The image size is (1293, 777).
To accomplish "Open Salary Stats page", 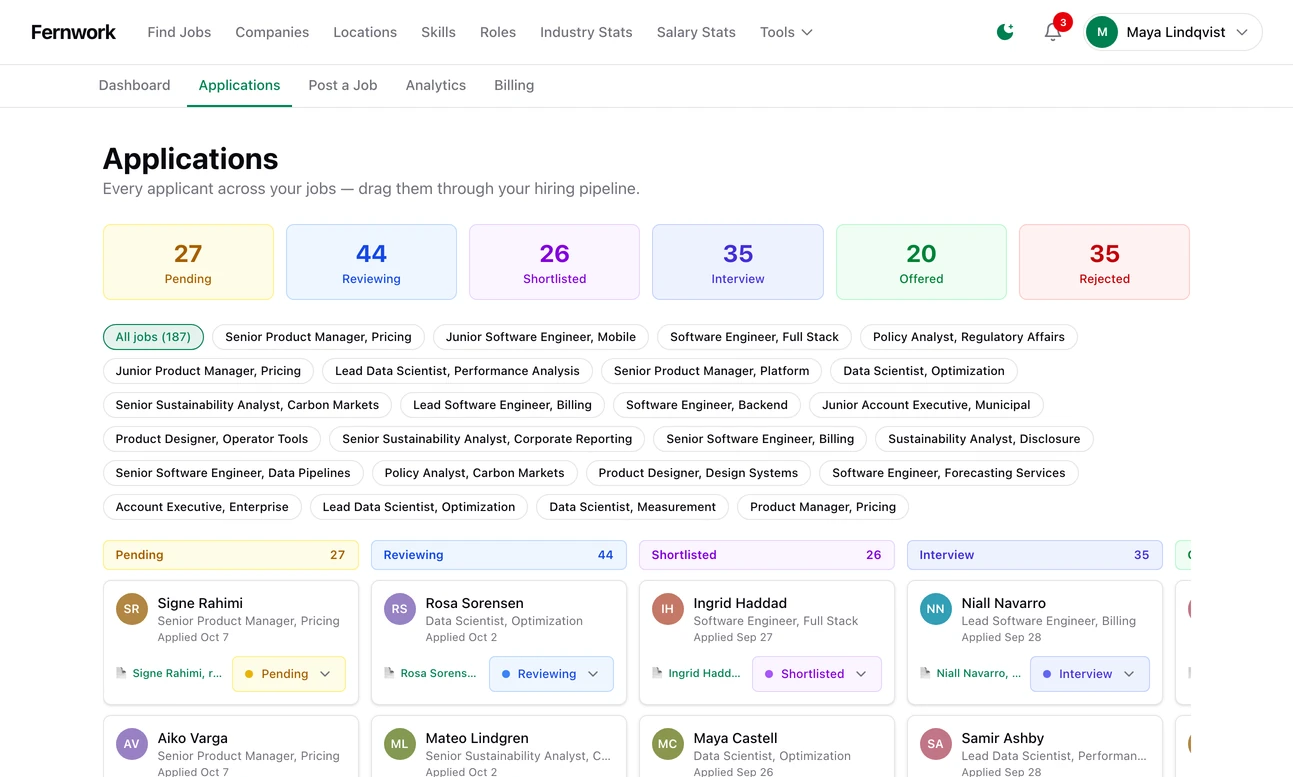I will 696,32.
